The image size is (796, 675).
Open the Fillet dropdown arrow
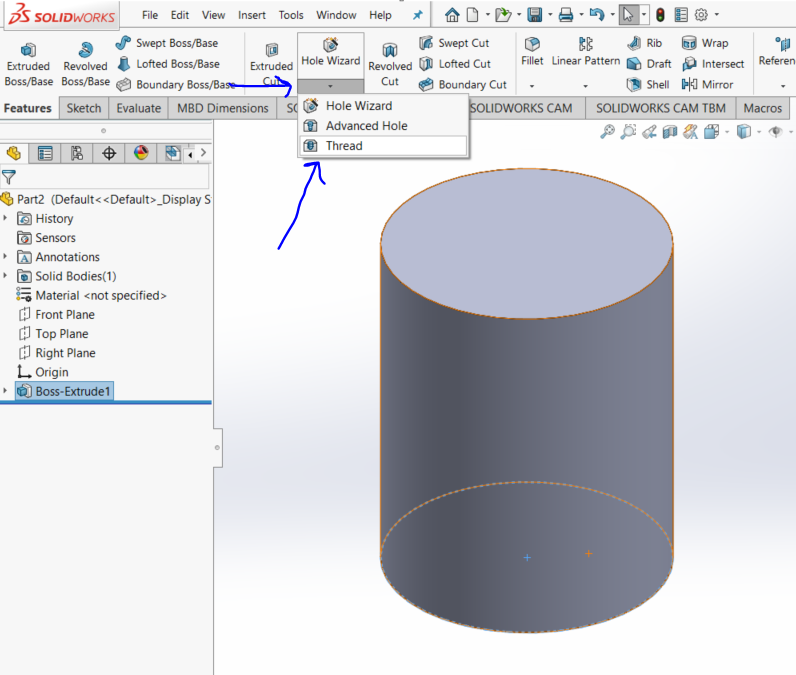point(532,86)
